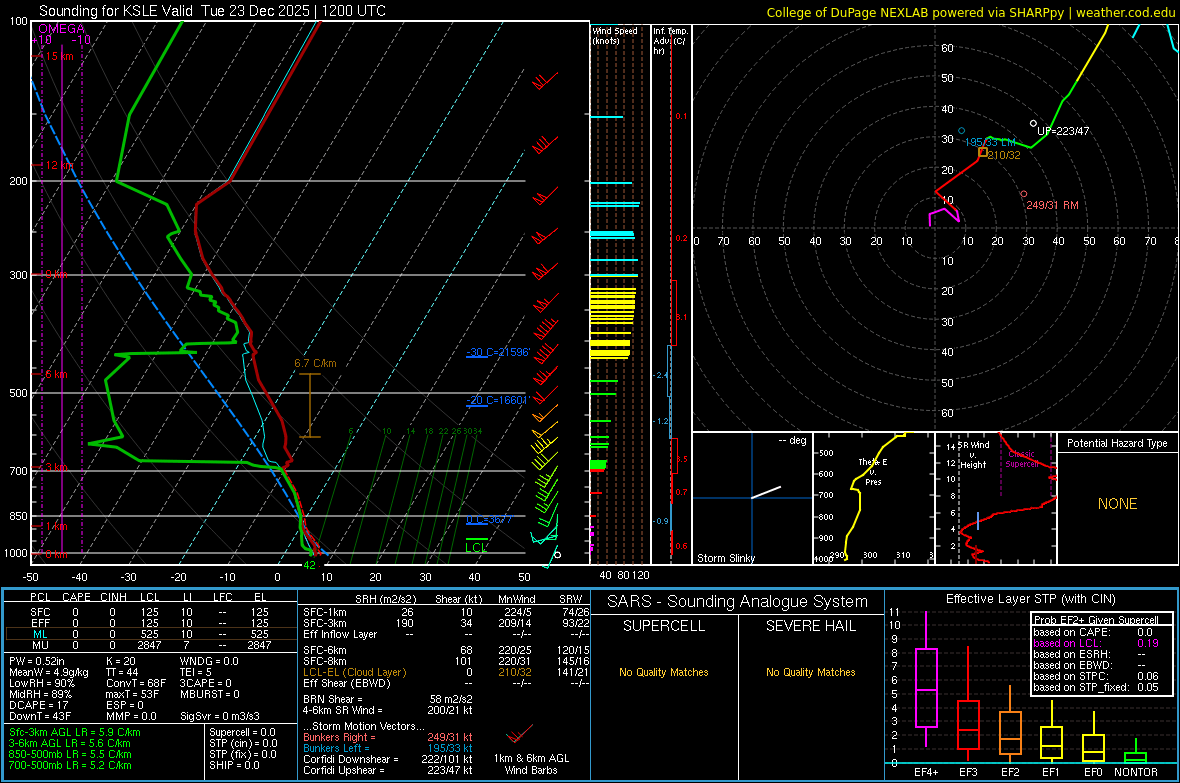The image size is (1180, 783).
Task: Click the Supercell = 0.0 composite value
Action: [242, 732]
